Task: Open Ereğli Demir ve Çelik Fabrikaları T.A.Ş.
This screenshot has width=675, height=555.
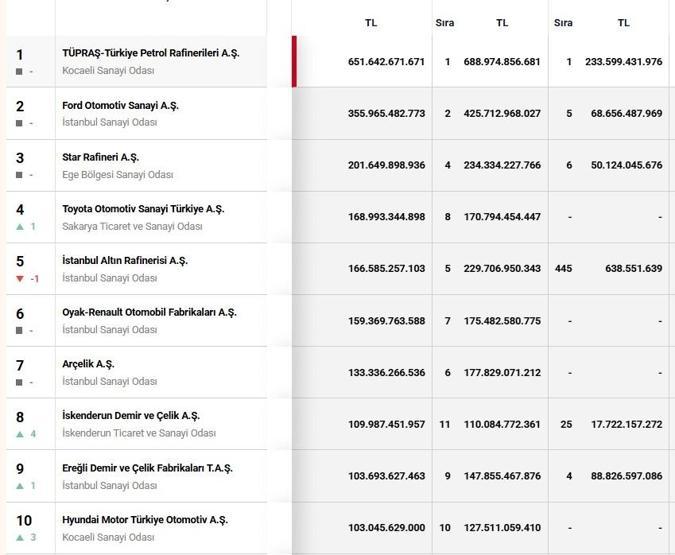Action: click(x=147, y=468)
